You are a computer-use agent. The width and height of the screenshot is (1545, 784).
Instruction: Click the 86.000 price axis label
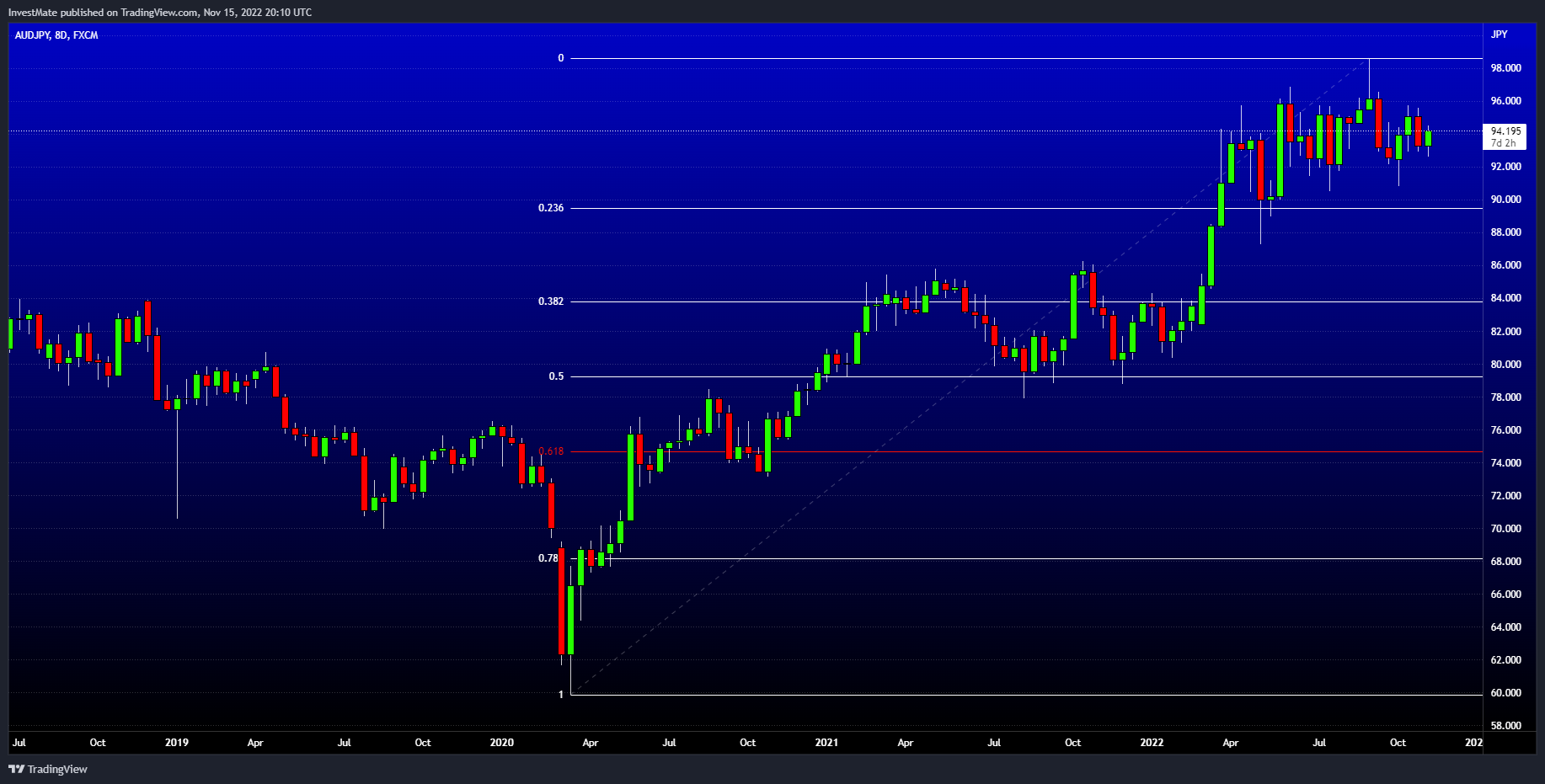point(1505,265)
